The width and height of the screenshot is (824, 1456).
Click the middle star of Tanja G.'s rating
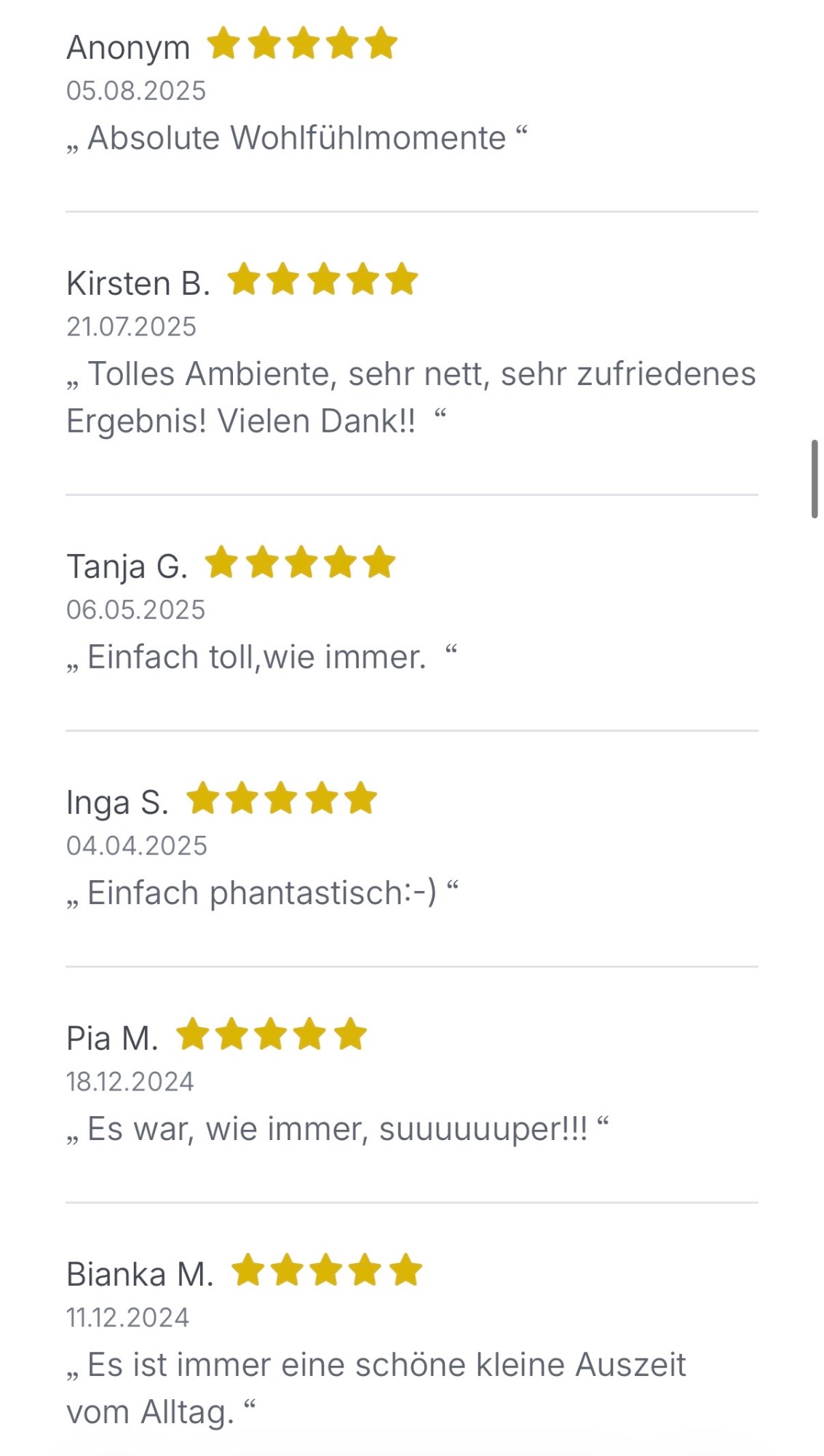pos(301,563)
